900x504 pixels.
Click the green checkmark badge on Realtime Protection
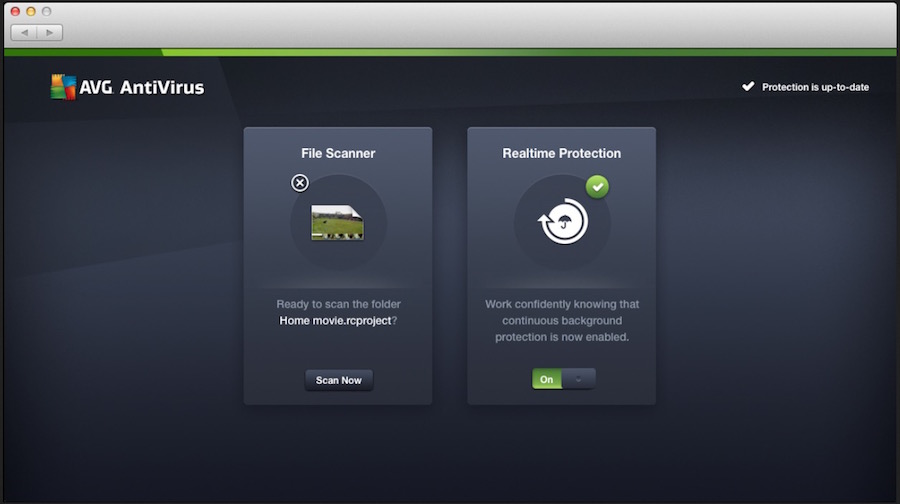(597, 187)
